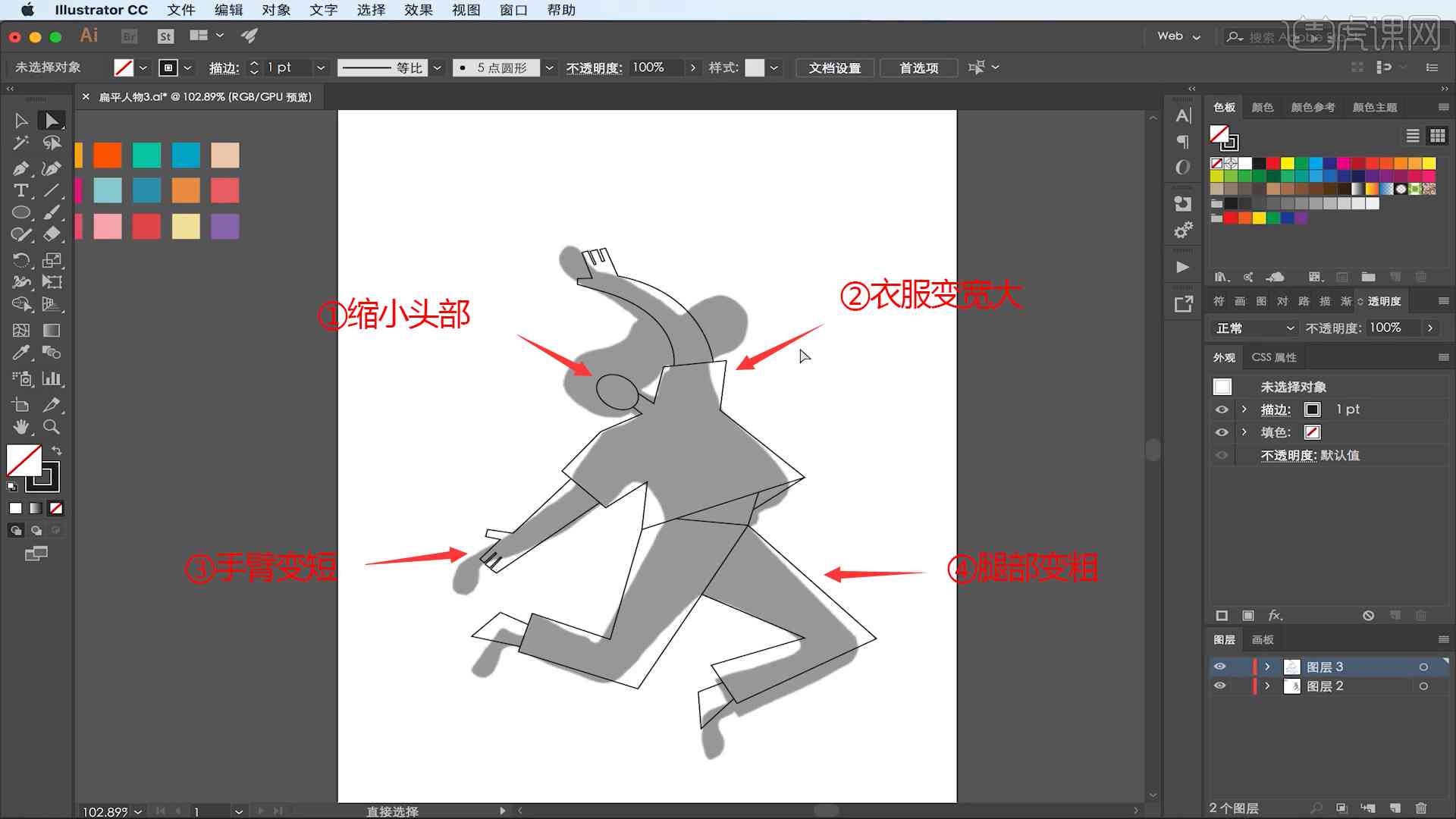Expand 图层 3 layer contents
The image size is (1456, 819).
pyautogui.click(x=1268, y=667)
